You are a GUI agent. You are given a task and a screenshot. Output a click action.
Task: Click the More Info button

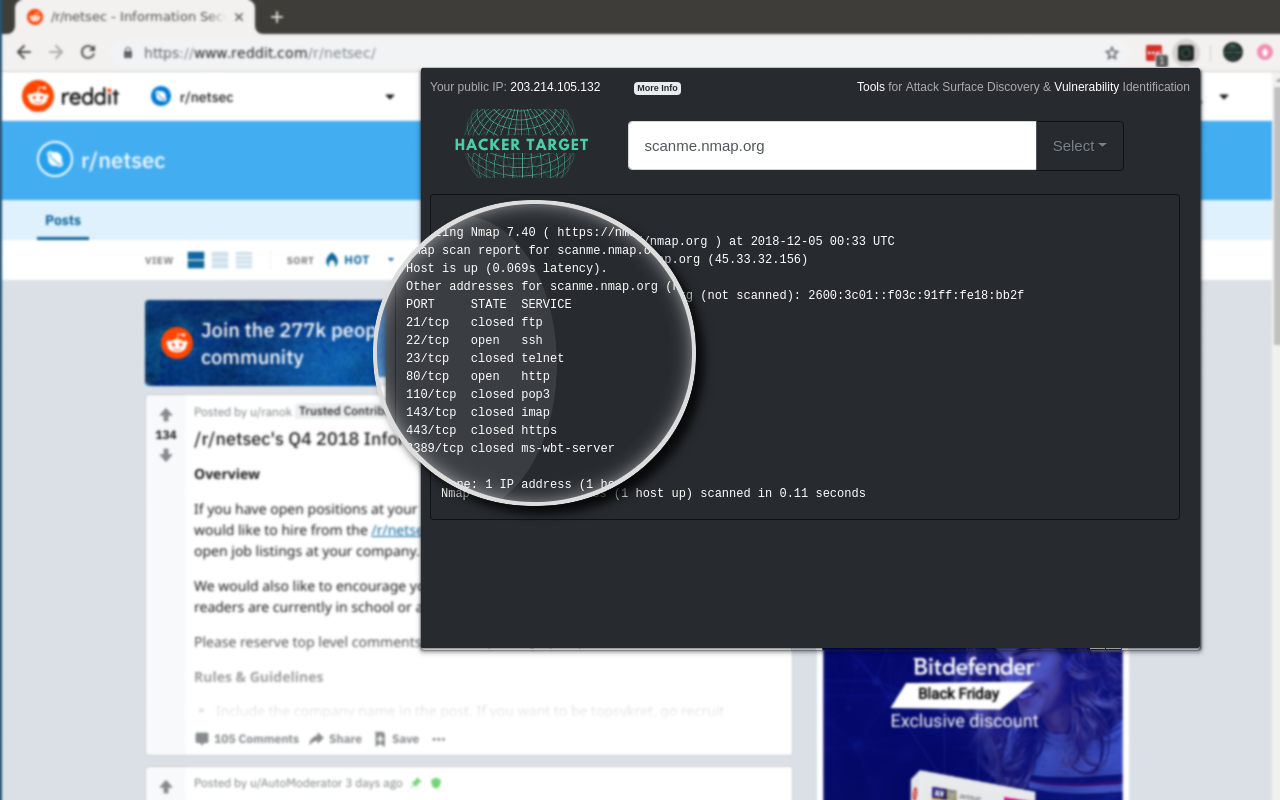(656, 88)
